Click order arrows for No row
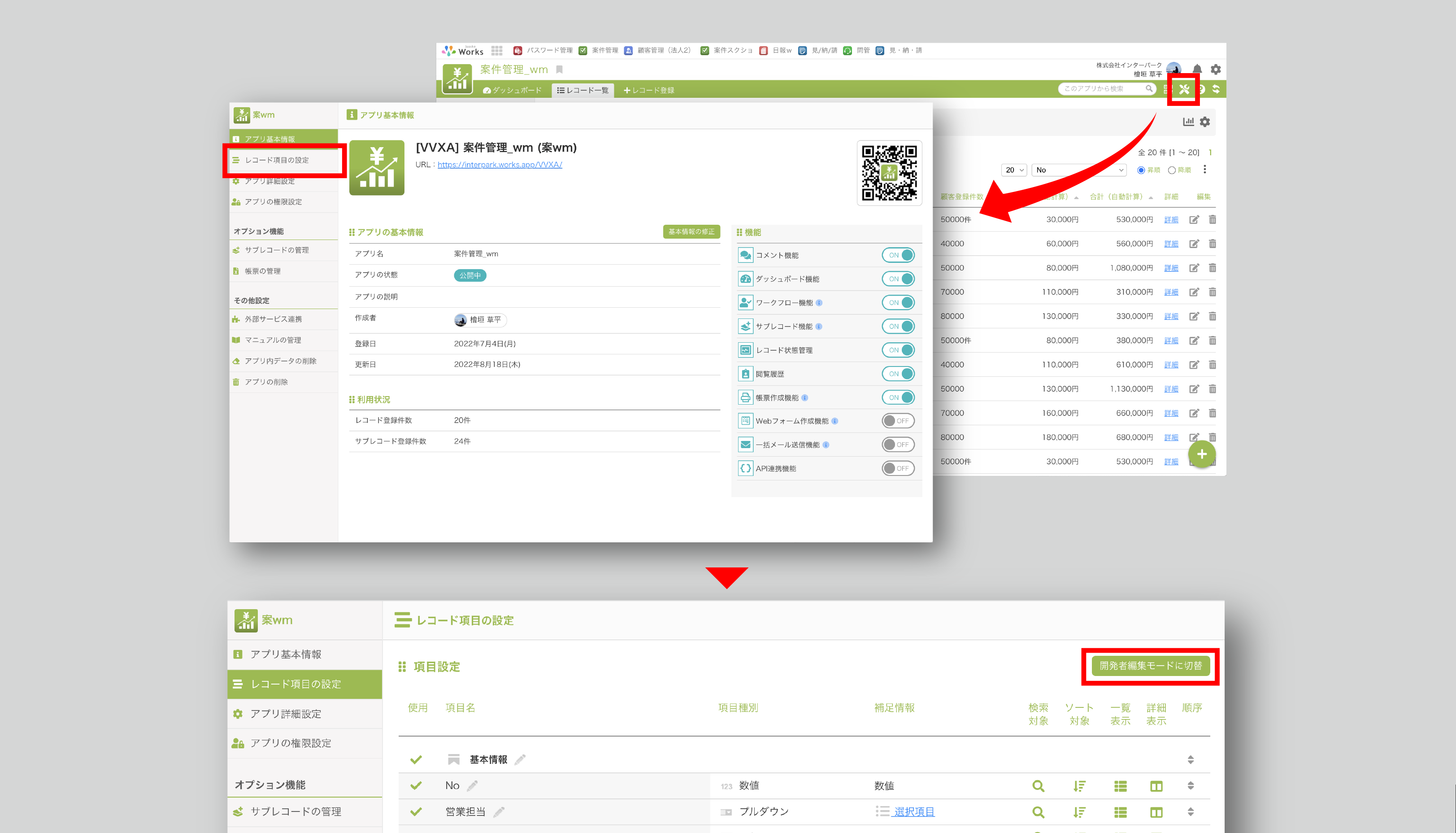Viewport: 1456px width, 833px height. [x=1191, y=785]
